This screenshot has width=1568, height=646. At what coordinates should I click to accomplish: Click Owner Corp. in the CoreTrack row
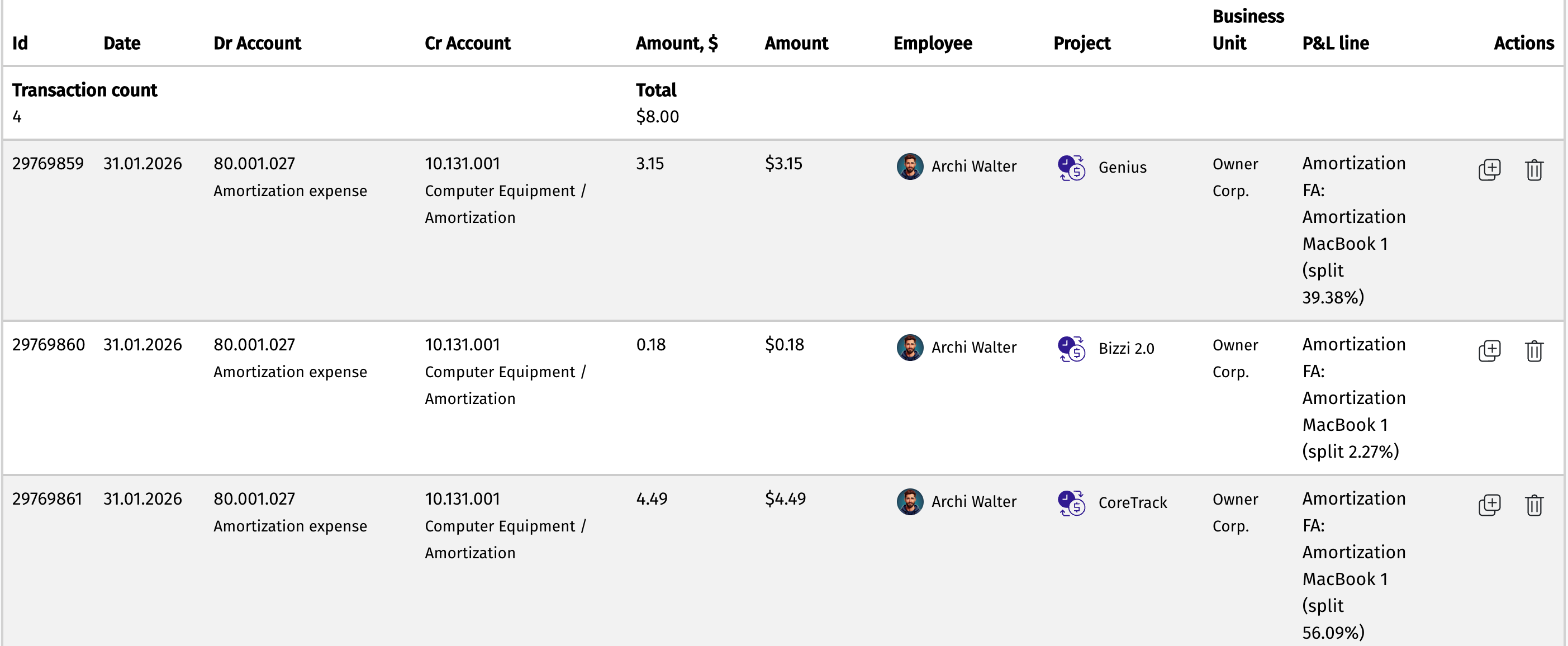(1235, 512)
